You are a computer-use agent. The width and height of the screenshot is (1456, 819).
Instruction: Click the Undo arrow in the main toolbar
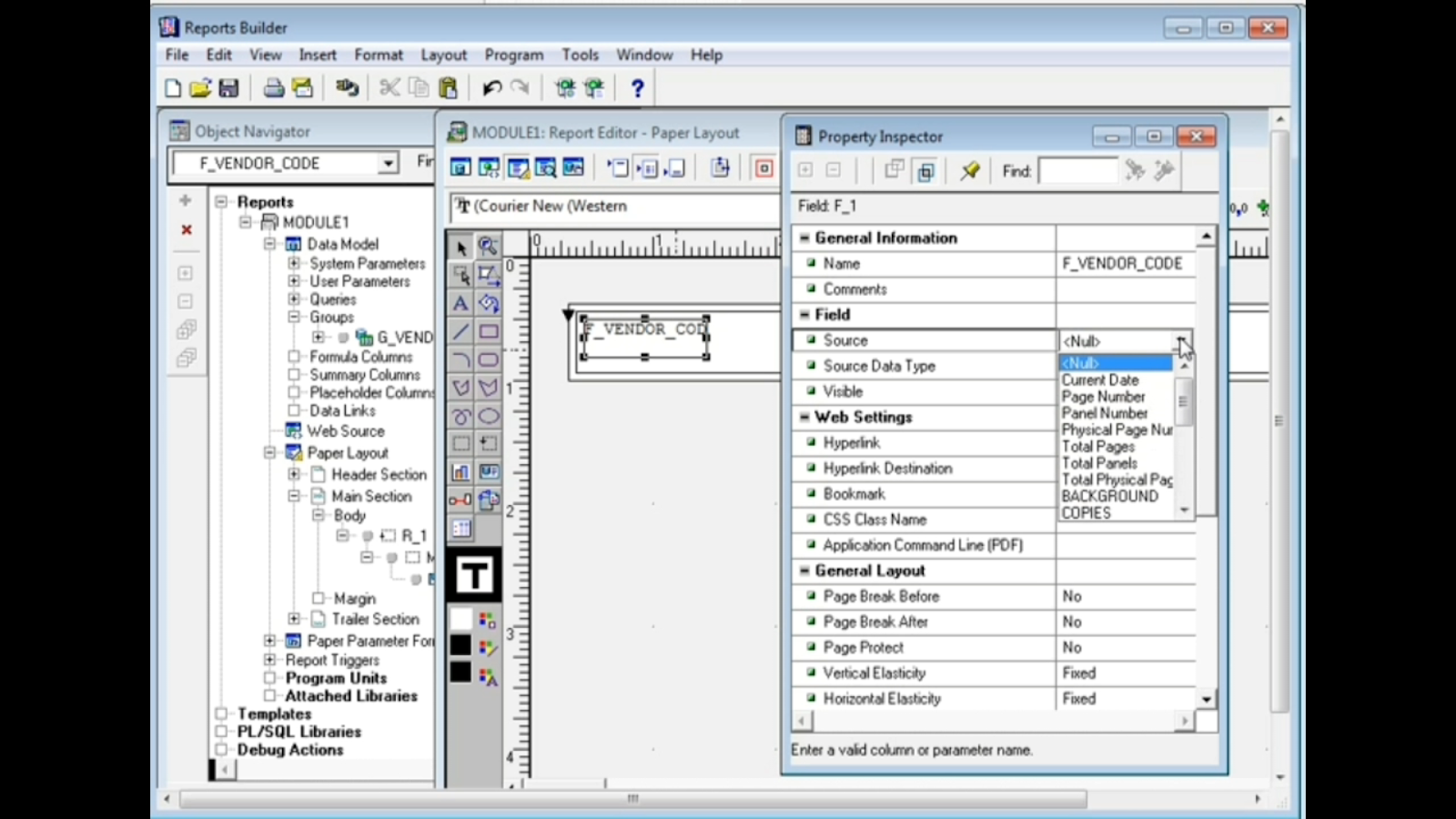[491, 87]
